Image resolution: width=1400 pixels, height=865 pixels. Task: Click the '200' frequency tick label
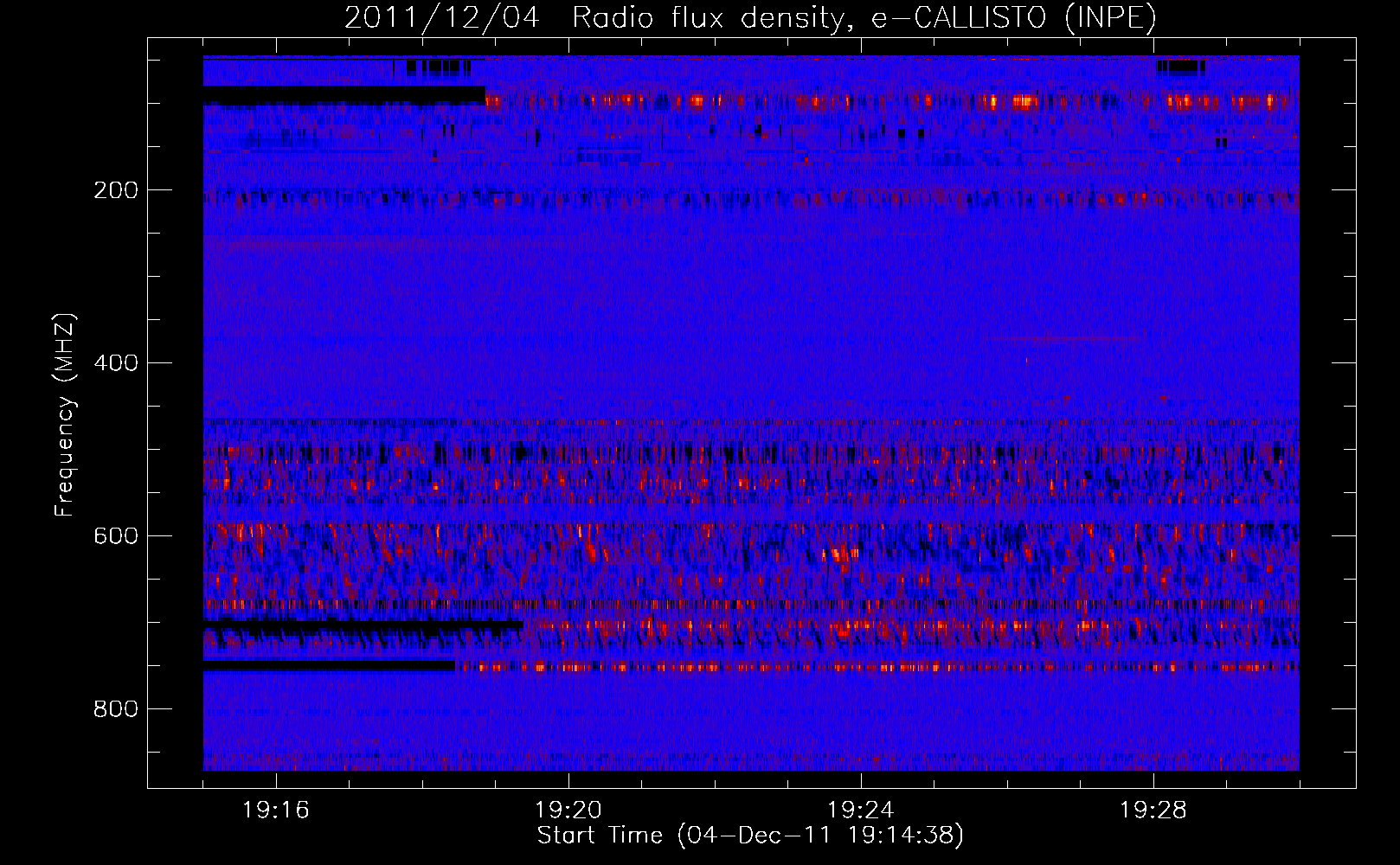pyautogui.click(x=116, y=190)
